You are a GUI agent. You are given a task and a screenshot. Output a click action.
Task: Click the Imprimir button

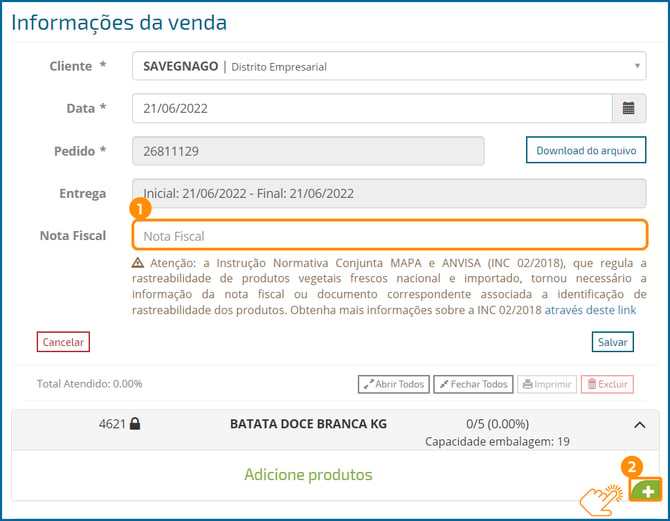(547, 384)
